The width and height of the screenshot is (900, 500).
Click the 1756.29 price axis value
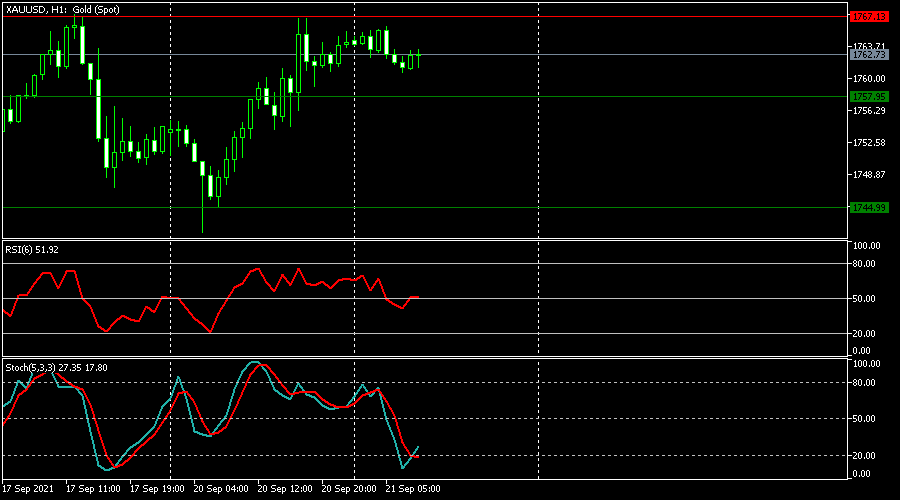tap(869, 111)
